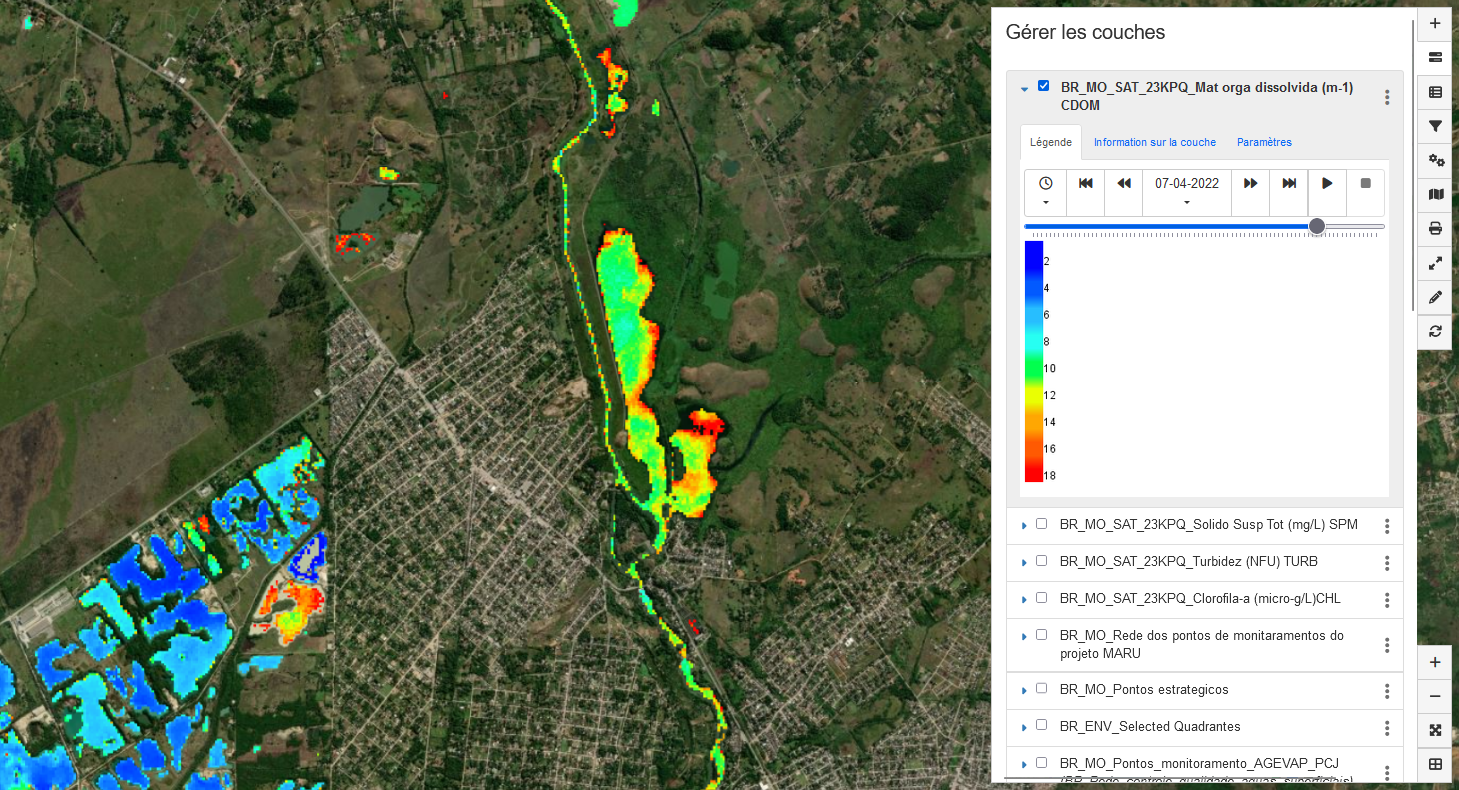The width and height of the screenshot is (1459, 790).
Task: Collapse the CDOM layer details
Action: tap(1024, 89)
